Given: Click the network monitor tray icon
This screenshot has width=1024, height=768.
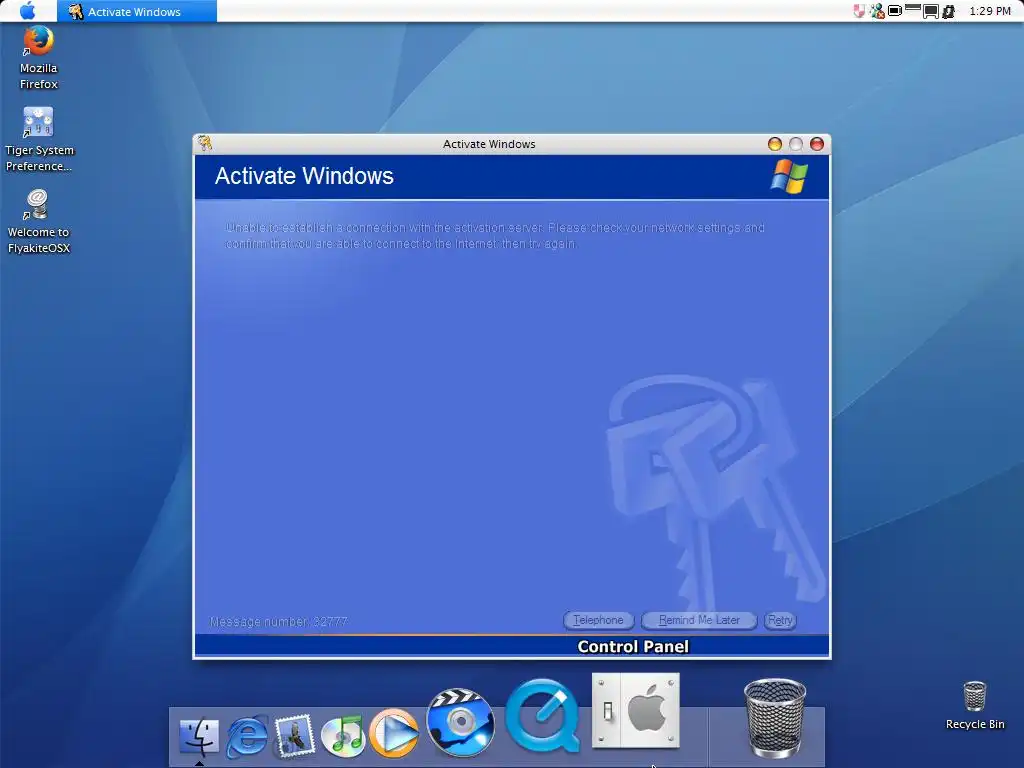Looking at the screenshot, I should tap(931, 11).
